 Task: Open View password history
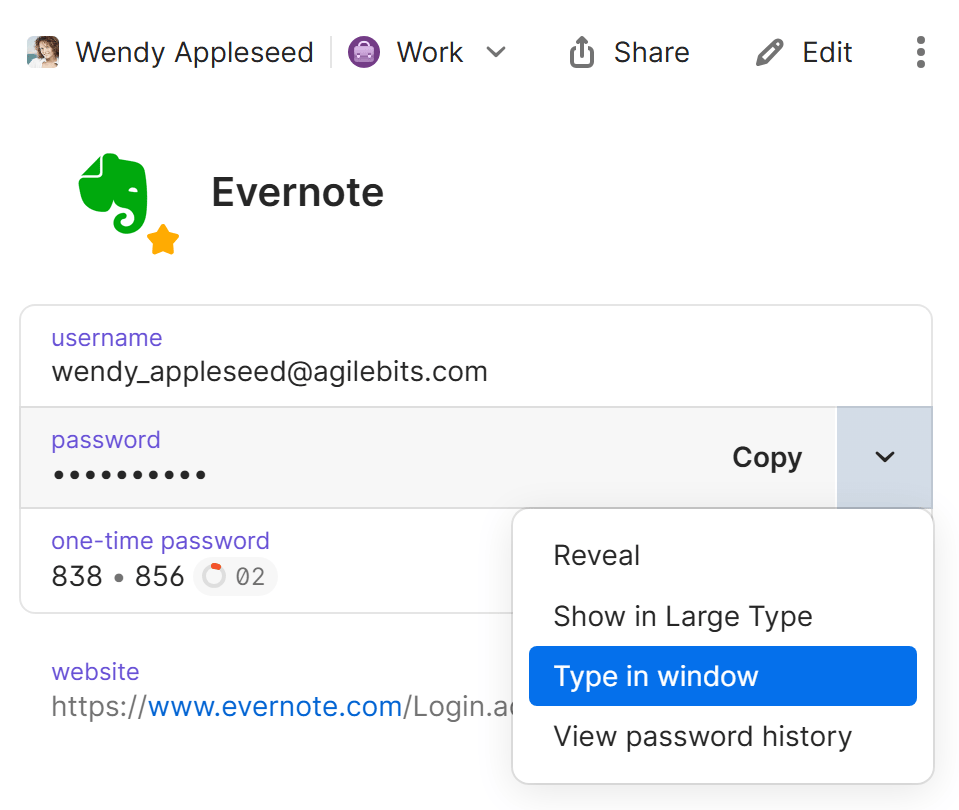point(722,736)
